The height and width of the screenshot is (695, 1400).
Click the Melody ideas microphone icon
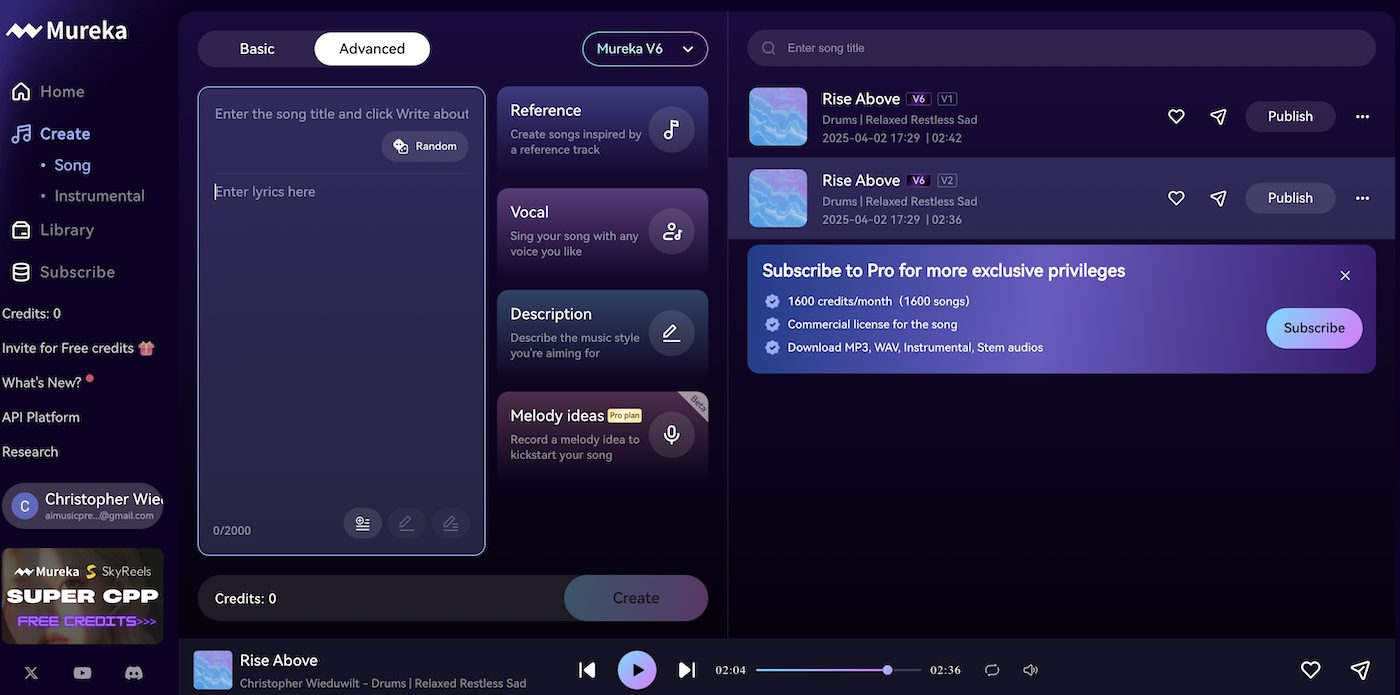click(671, 435)
